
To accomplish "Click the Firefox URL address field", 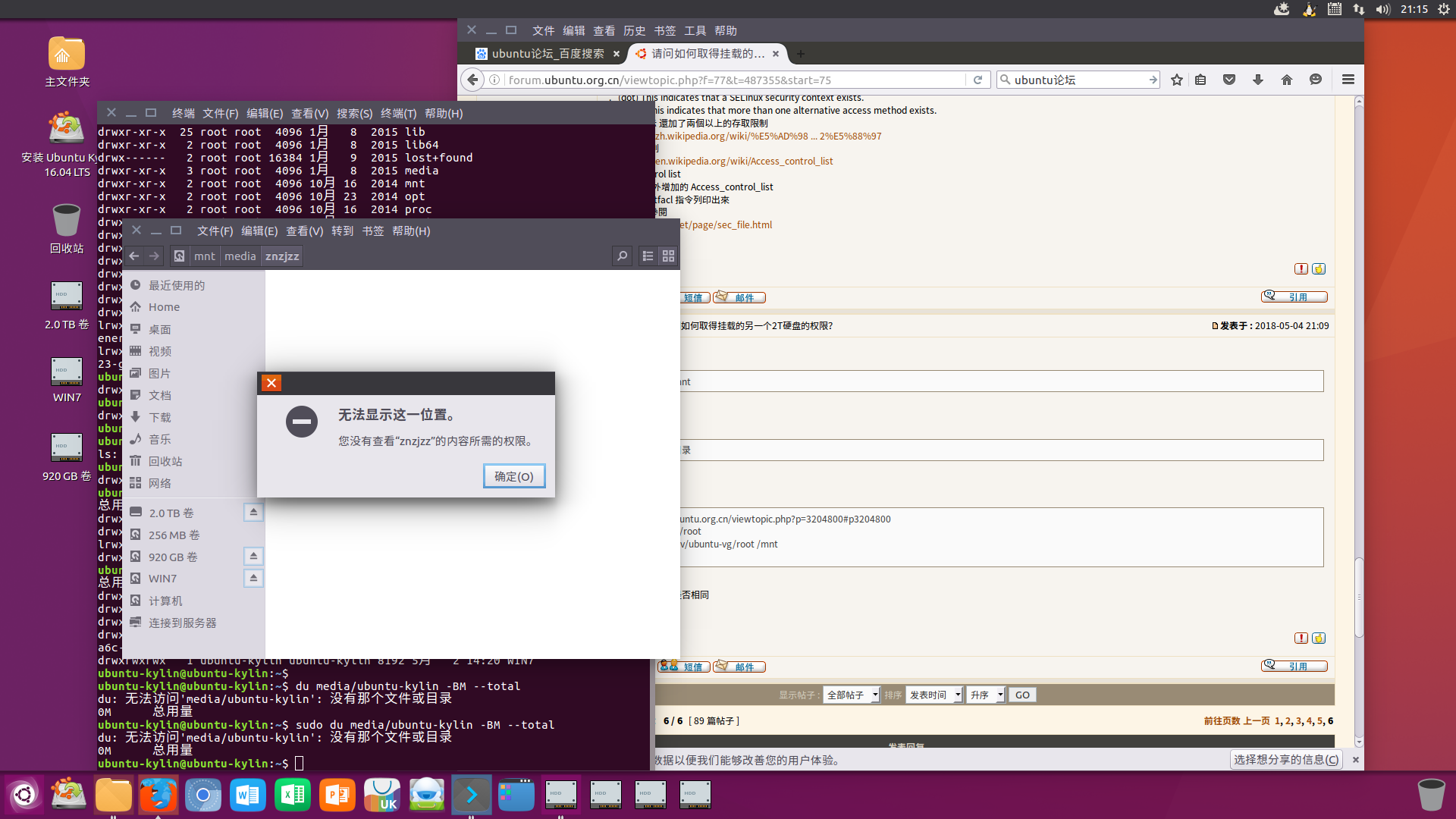I will tap(734, 80).
